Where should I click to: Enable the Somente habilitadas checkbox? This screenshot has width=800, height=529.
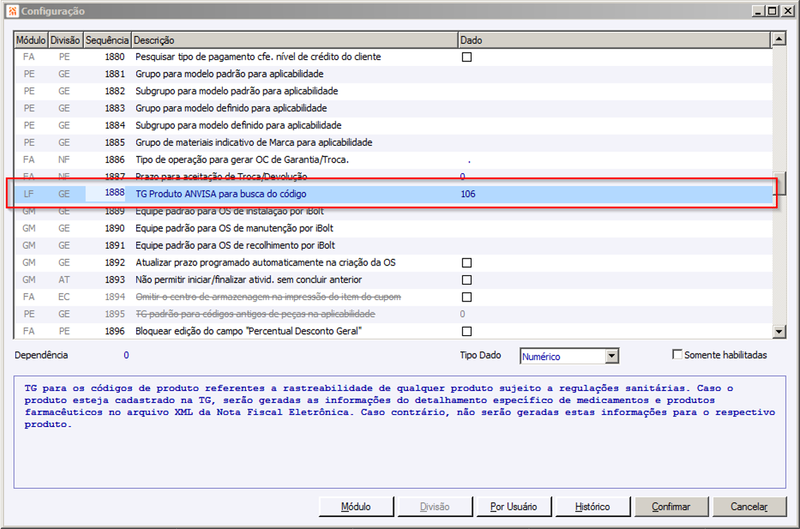[x=677, y=355]
